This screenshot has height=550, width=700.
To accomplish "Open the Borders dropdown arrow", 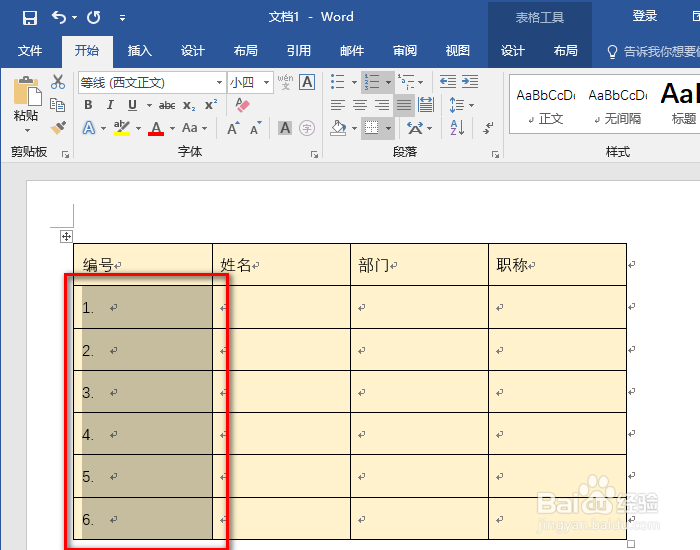I will (388, 129).
